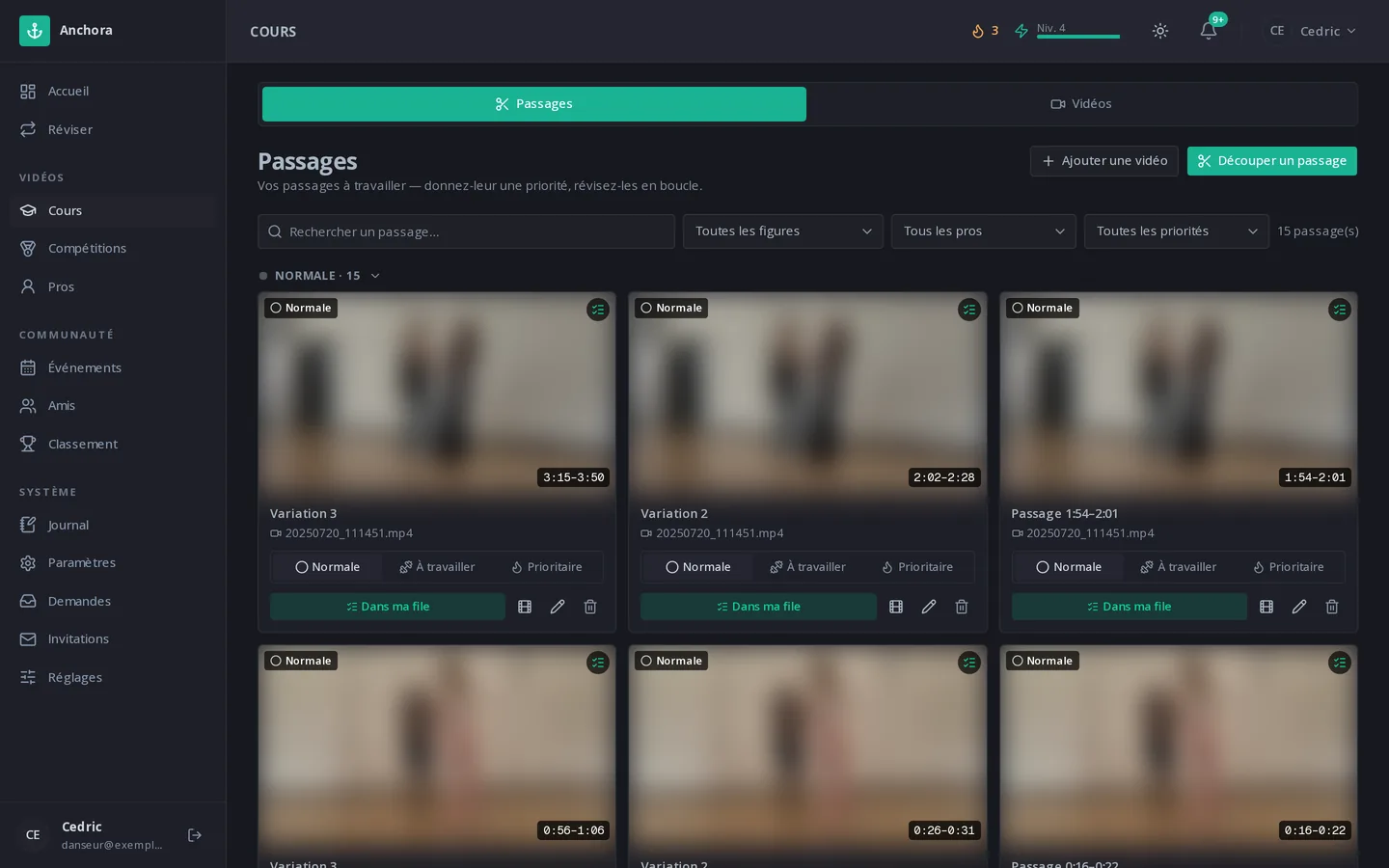Viewport: 1389px width, 868px height.
Task: Open Toutes les priorités dropdown
Action: coord(1177,231)
